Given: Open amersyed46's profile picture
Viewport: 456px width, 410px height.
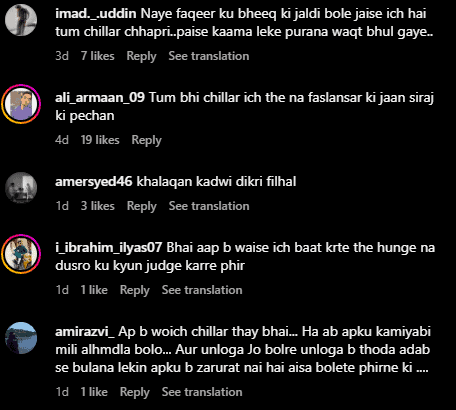Looking at the screenshot, I should click(21, 188).
